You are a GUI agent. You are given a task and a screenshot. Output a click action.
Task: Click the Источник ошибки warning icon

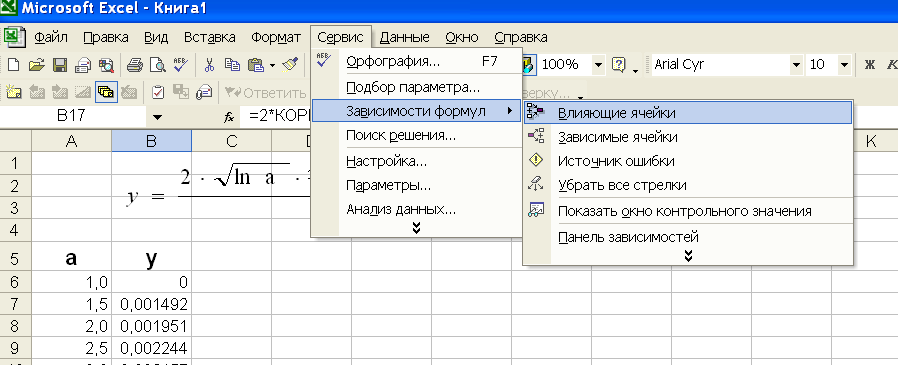click(x=536, y=160)
